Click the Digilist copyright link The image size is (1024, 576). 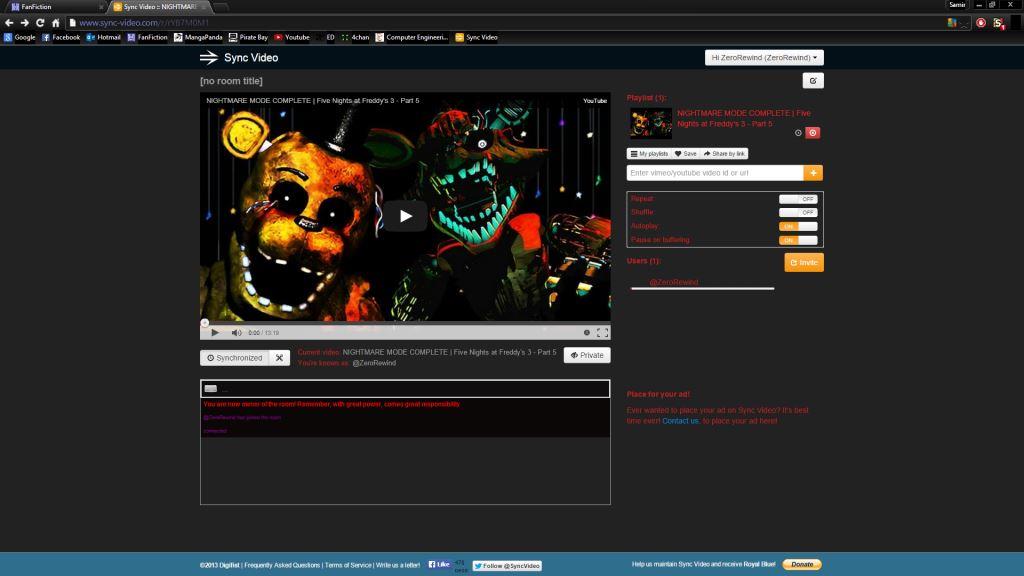click(x=219, y=565)
